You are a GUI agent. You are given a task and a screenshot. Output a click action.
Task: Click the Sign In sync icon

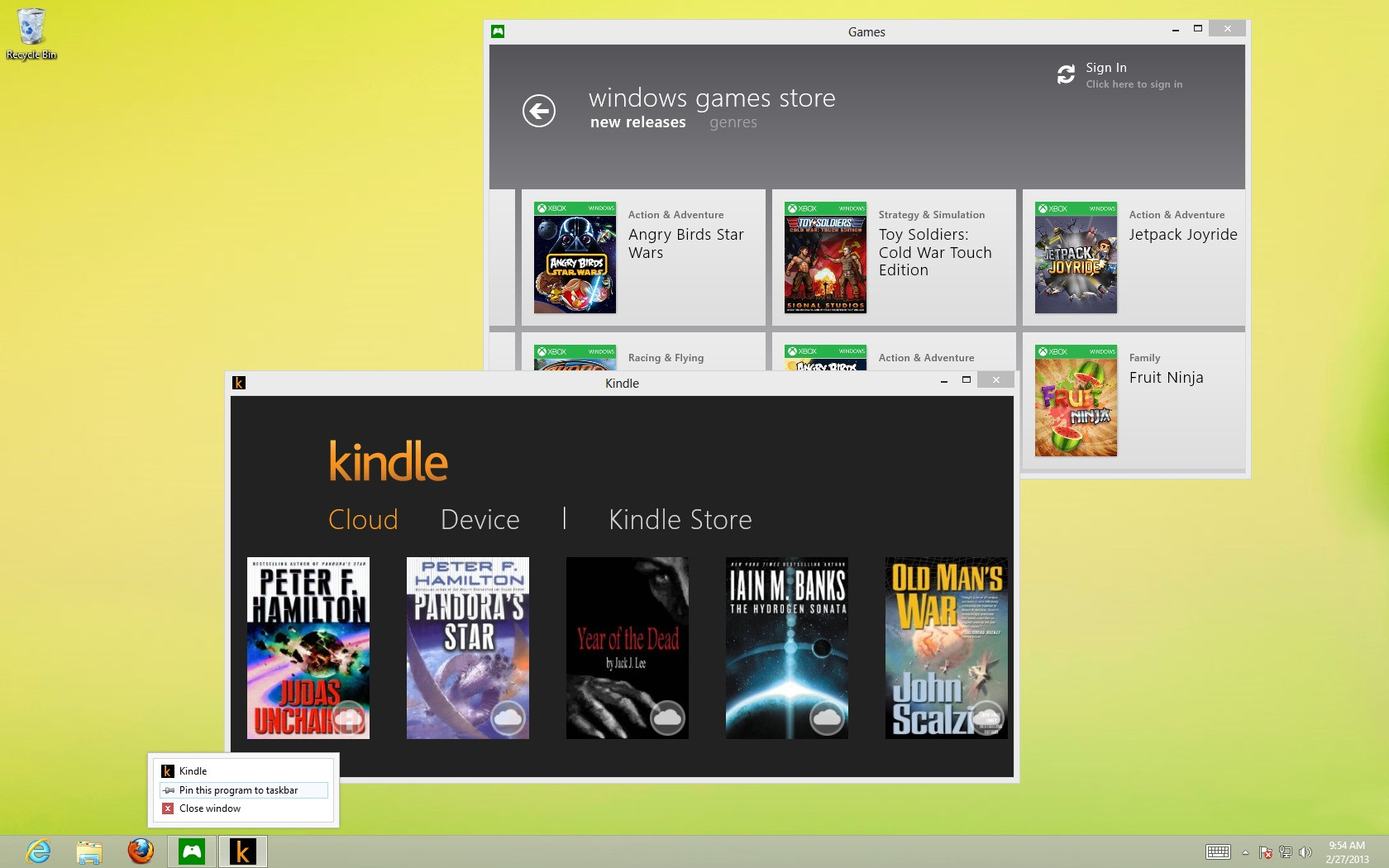[1066, 74]
